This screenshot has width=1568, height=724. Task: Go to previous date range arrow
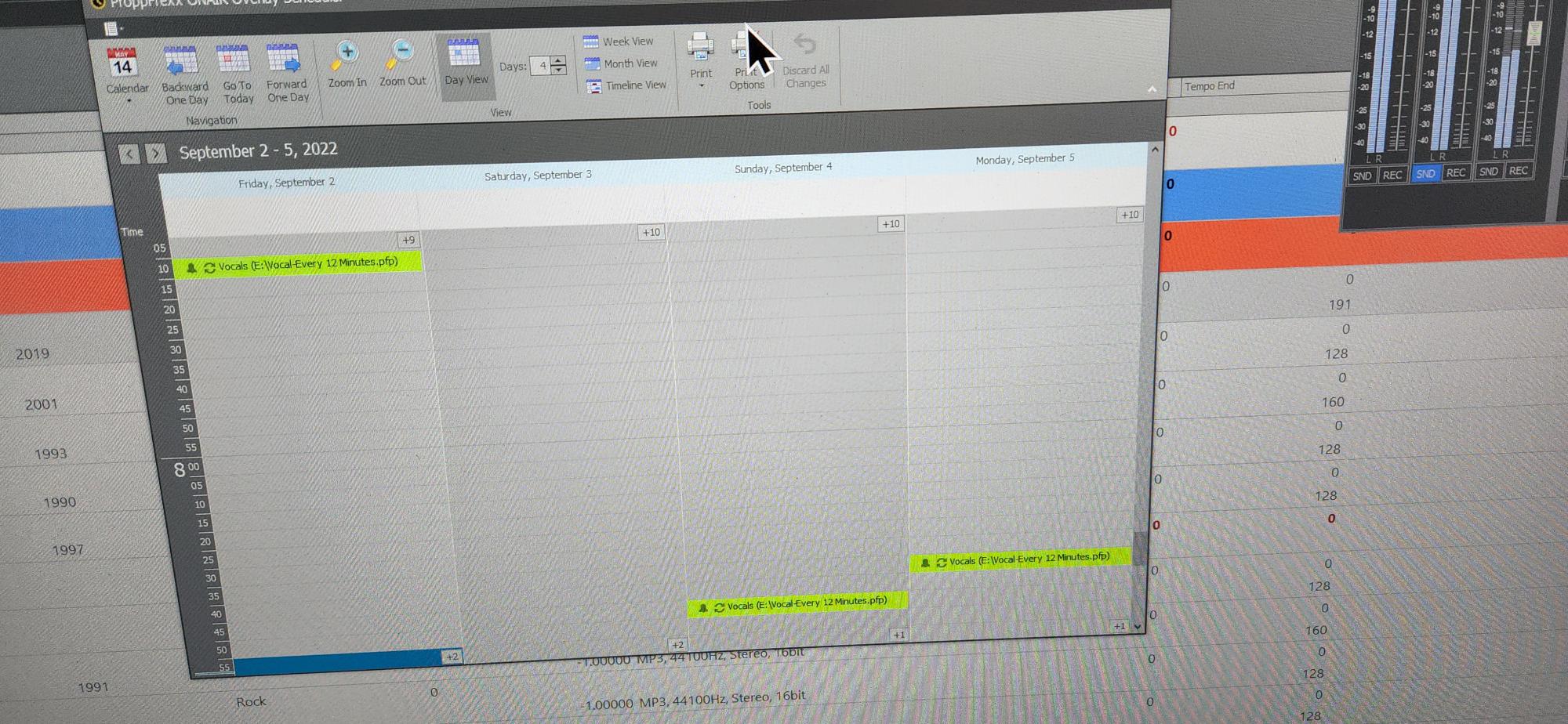[129, 154]
